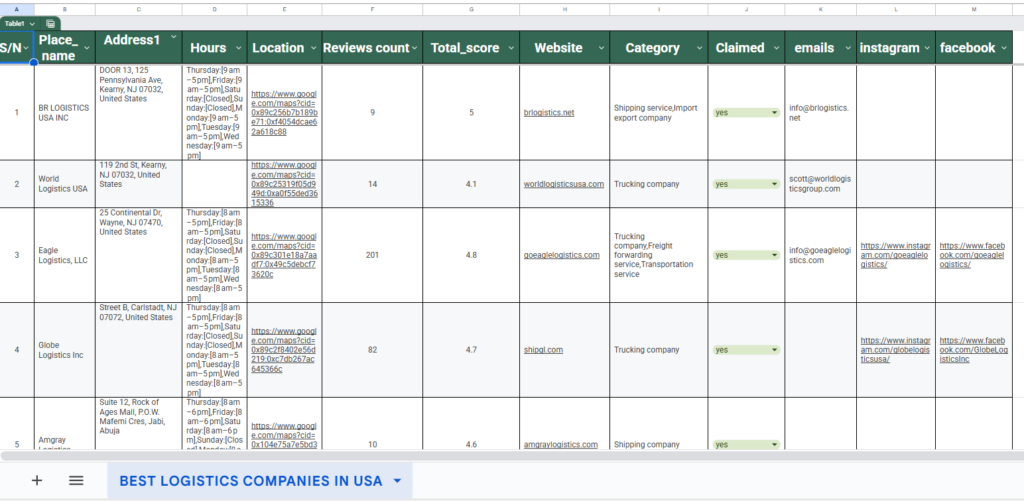Open the GlobeLogisticsInc Facebook link
Viewport: 1024px width, 501px height.
pos(974,349)
